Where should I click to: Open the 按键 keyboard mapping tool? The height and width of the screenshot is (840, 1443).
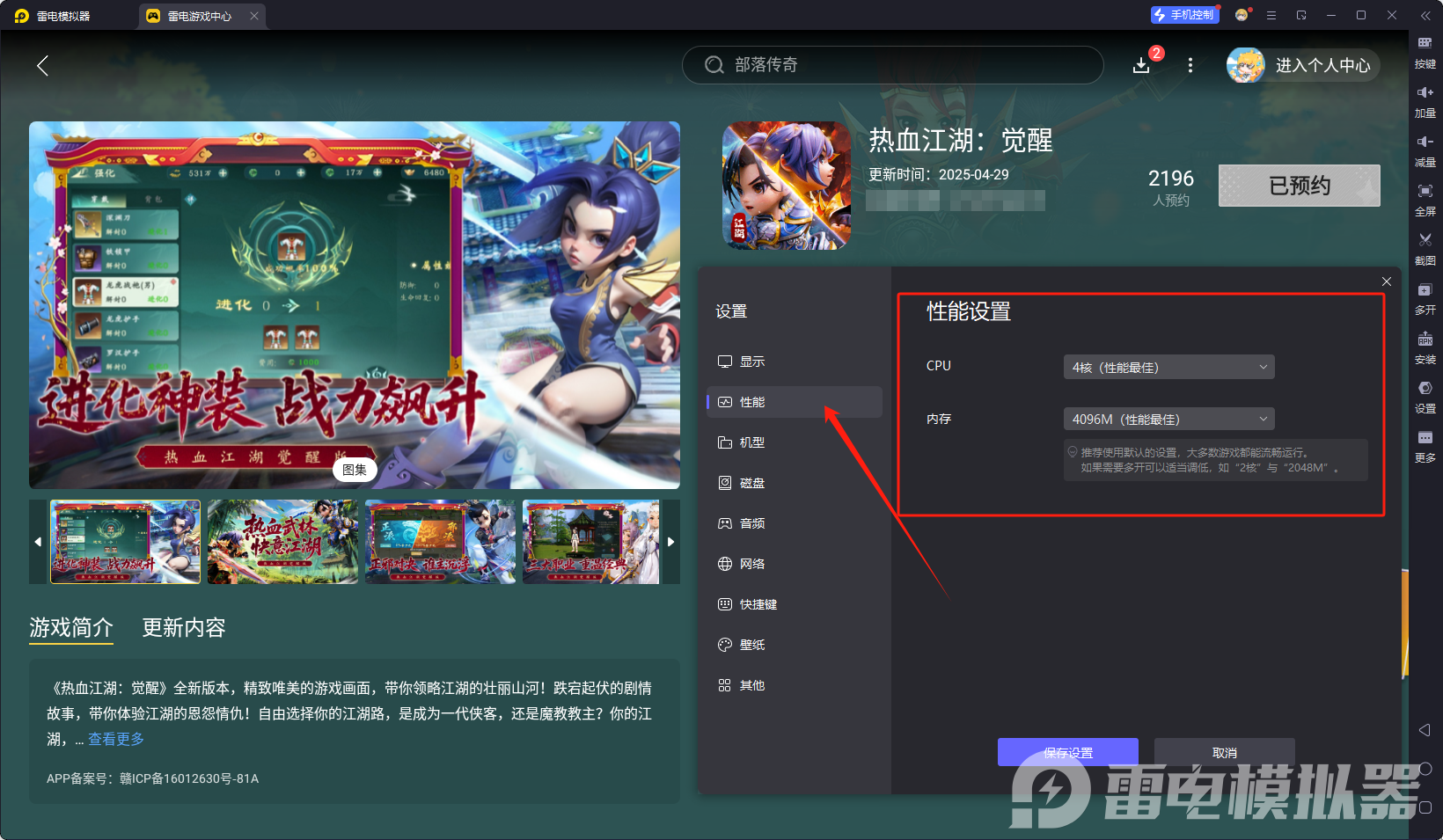(x=1425, y=51)
